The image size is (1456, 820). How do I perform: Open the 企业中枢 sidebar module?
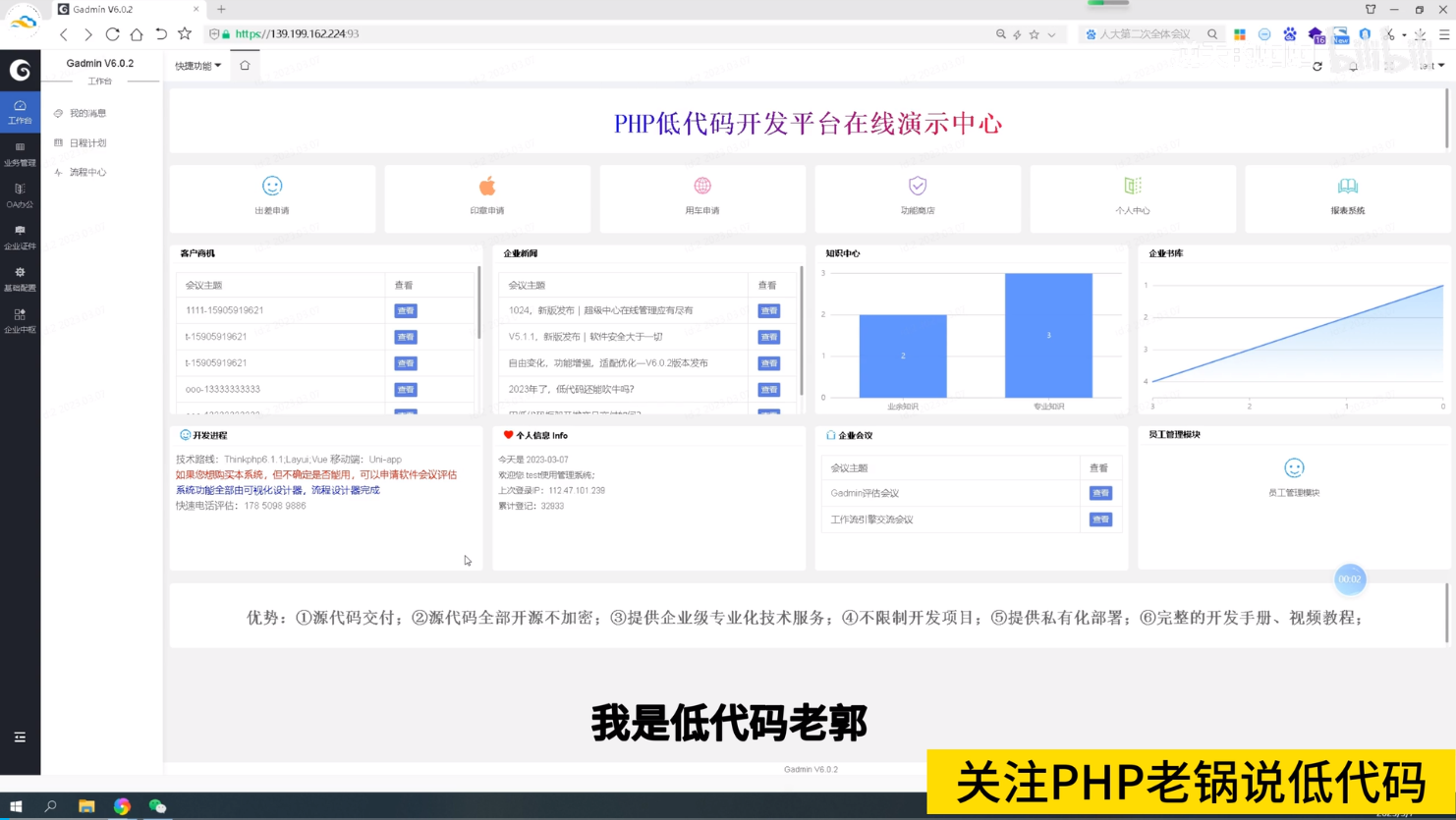click(x=20, y=321)
